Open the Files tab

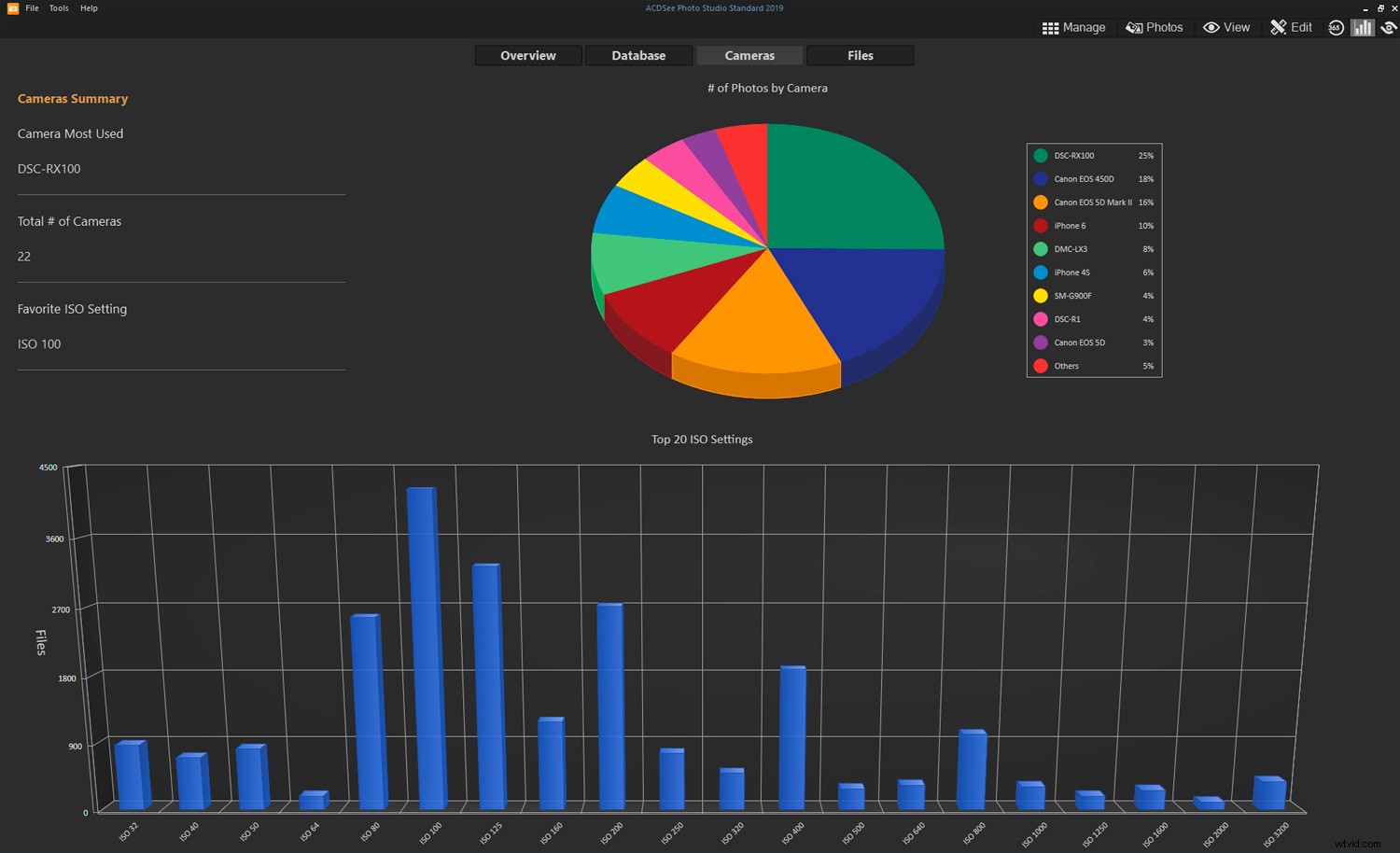click(x=860, y=56)
